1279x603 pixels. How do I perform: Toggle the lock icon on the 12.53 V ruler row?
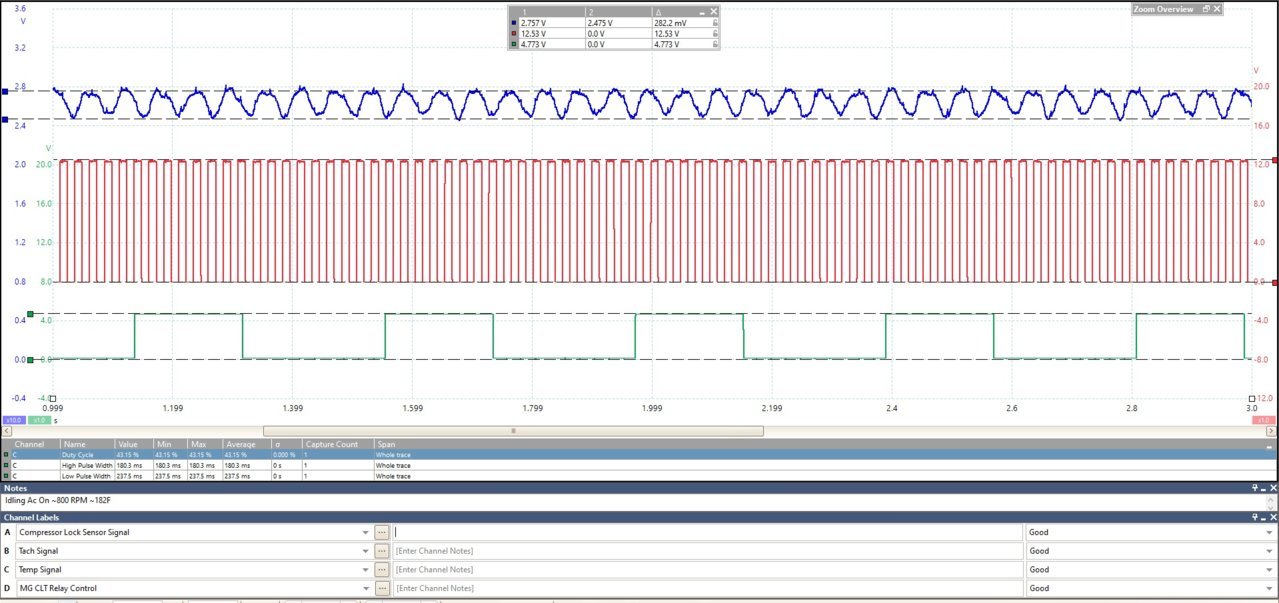point(714,33)
